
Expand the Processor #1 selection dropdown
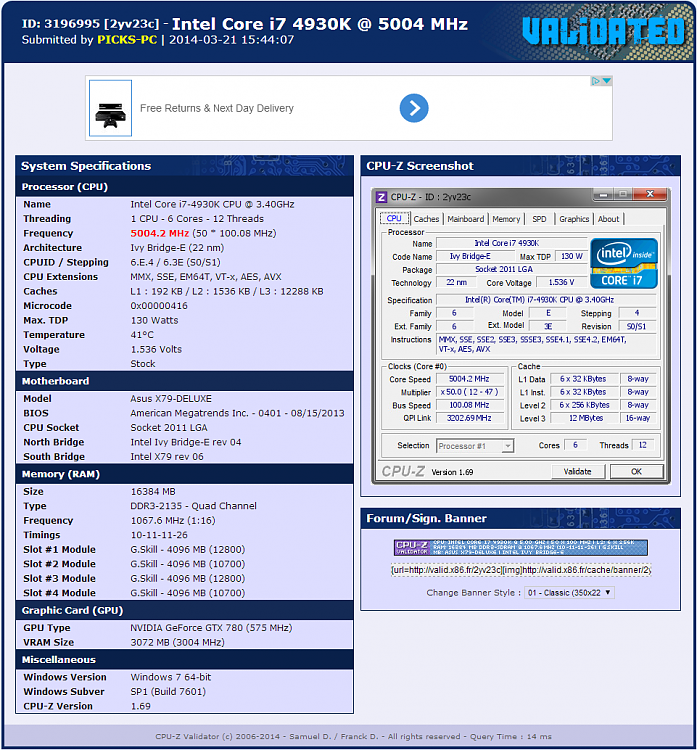coord(475,446)
